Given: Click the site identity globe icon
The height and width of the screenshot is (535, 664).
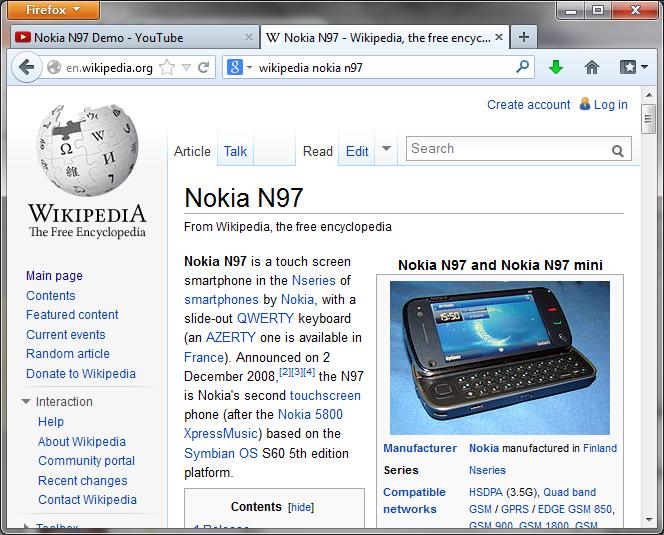Looking at the screenshot, I should [54, 67].
